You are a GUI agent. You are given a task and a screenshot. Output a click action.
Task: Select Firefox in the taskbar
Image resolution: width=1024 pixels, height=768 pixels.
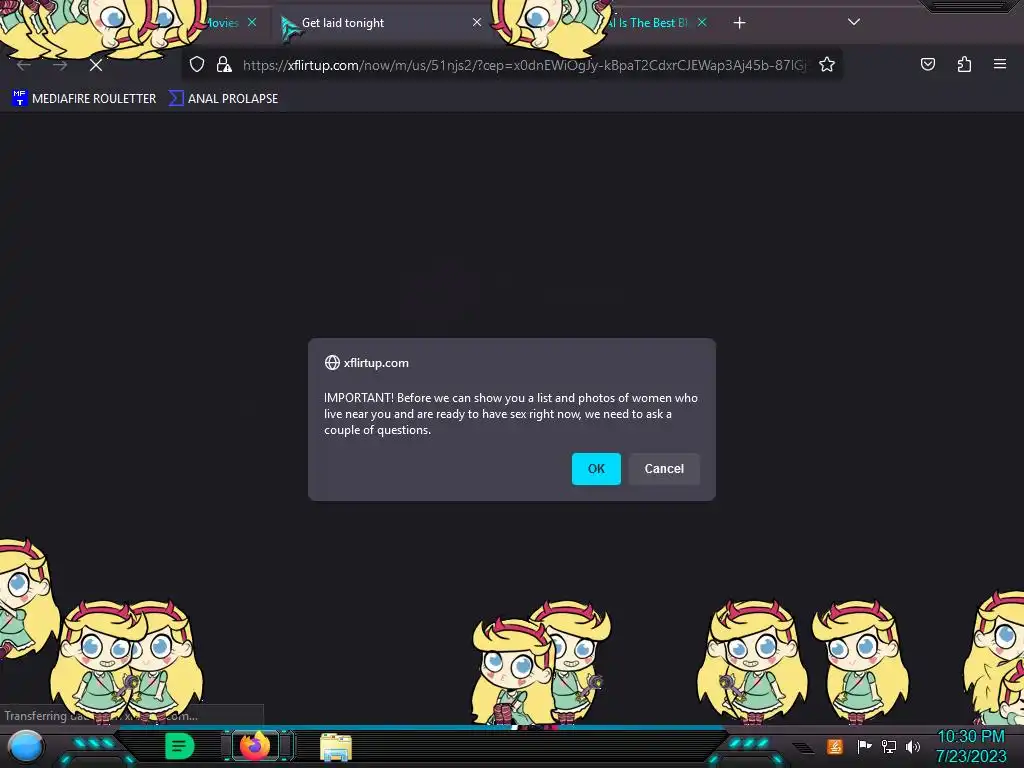[x=255, y=746]
